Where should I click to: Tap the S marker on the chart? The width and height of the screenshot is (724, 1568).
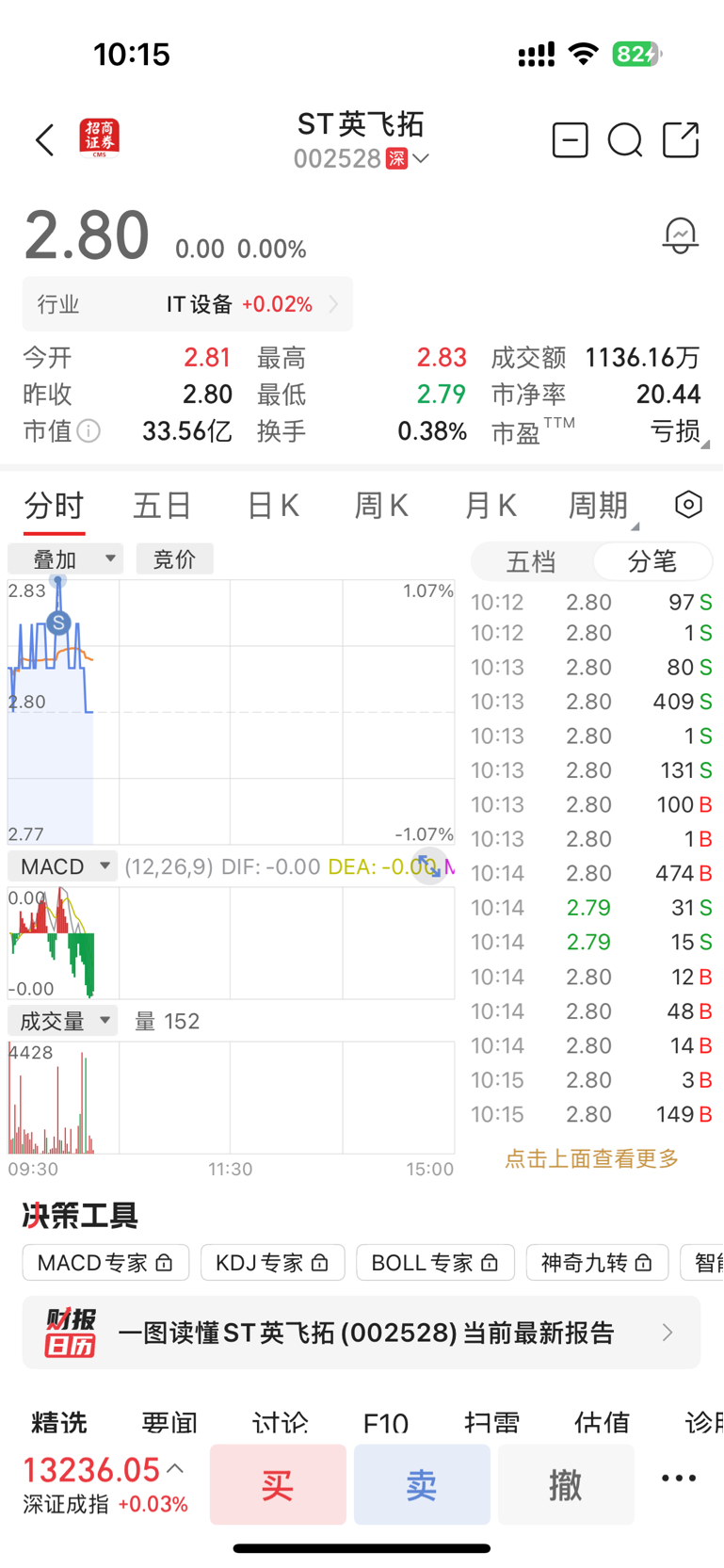pos(58,622)
